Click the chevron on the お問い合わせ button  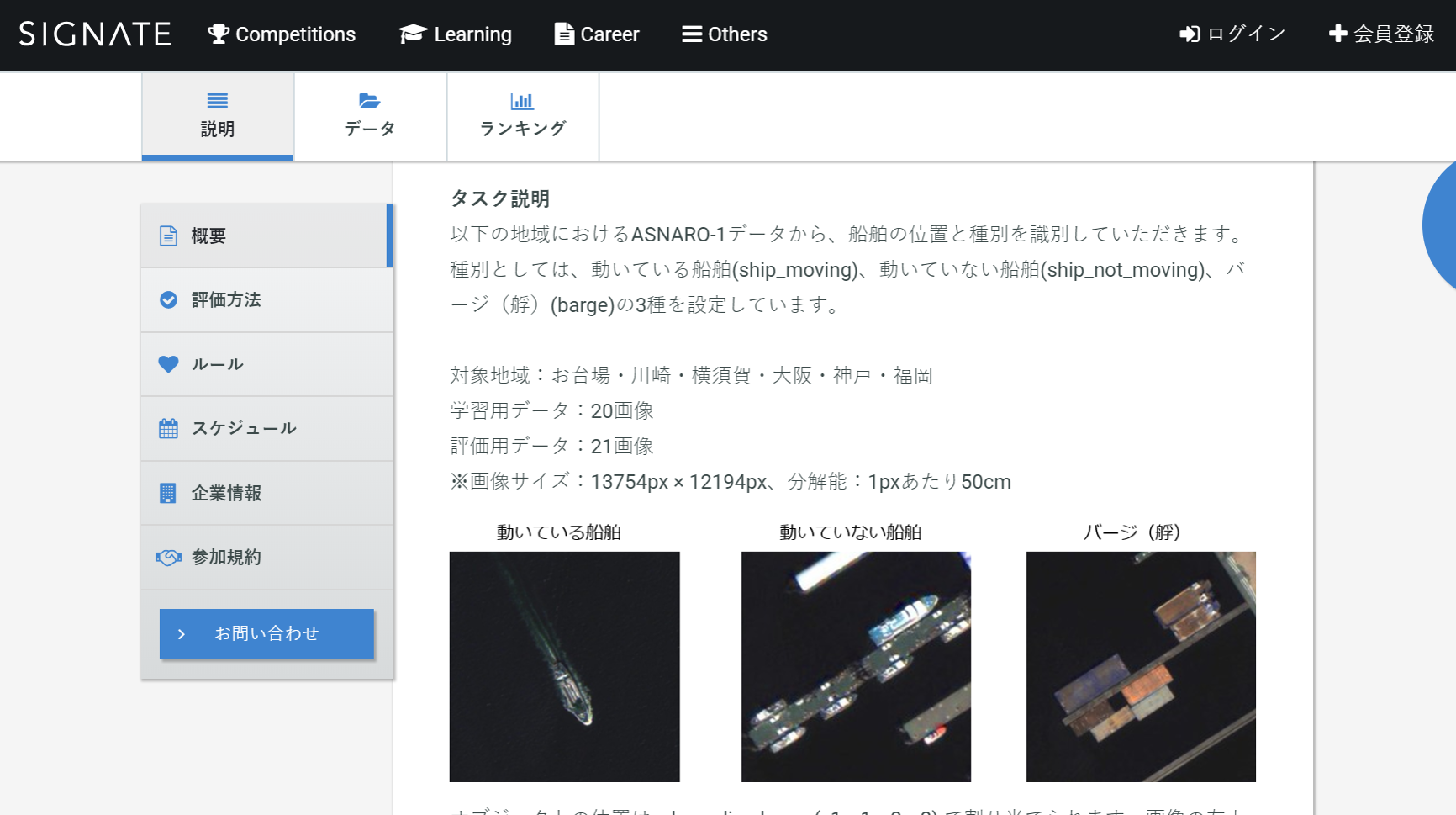(182, 634)
